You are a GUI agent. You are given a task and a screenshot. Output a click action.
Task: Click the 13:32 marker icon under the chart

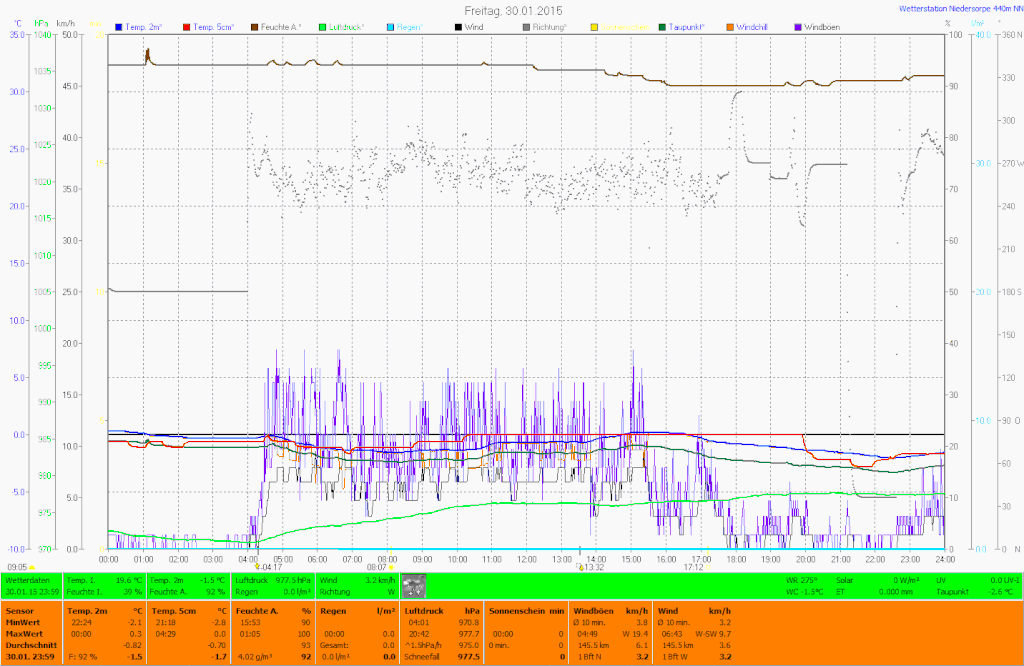(x=579, y=566)
